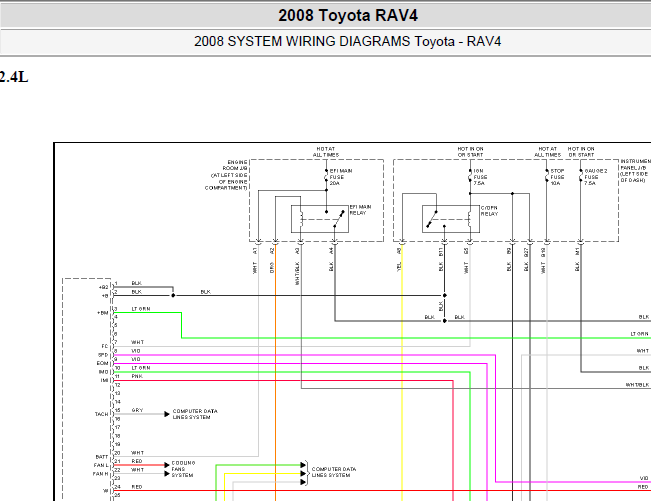Click the "WHT" label at pin 20
Viewport: 651px width, 501px height.
137,453
